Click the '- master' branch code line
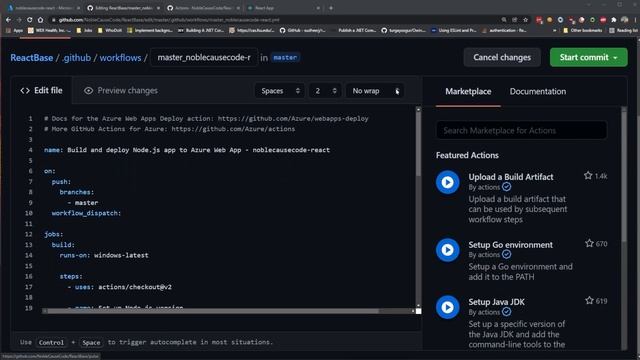This screenshot has width=640, height=360. click(x=83, y=202)
